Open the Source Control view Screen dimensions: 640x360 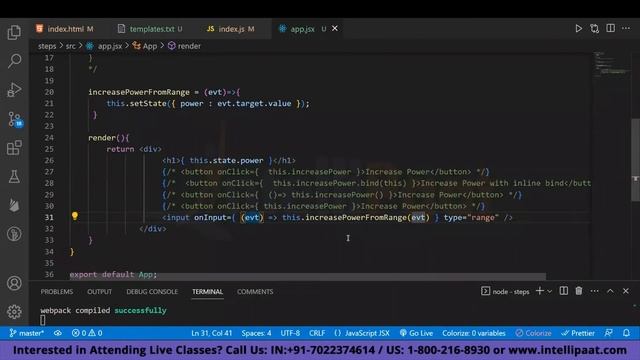(x=15, y=119)
